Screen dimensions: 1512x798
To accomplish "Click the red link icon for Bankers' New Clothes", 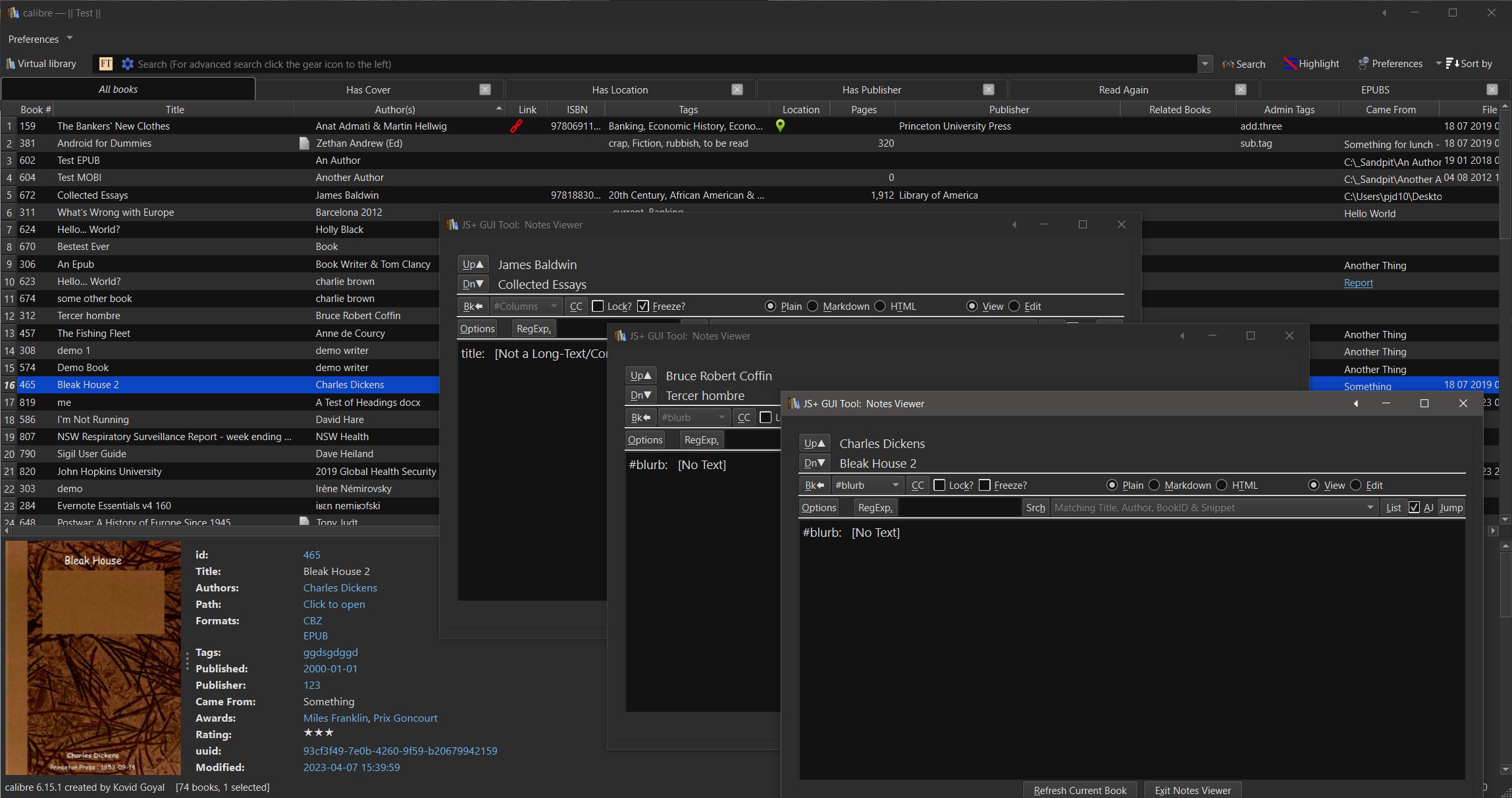I will pyautogui.click(x=517, y=126).
